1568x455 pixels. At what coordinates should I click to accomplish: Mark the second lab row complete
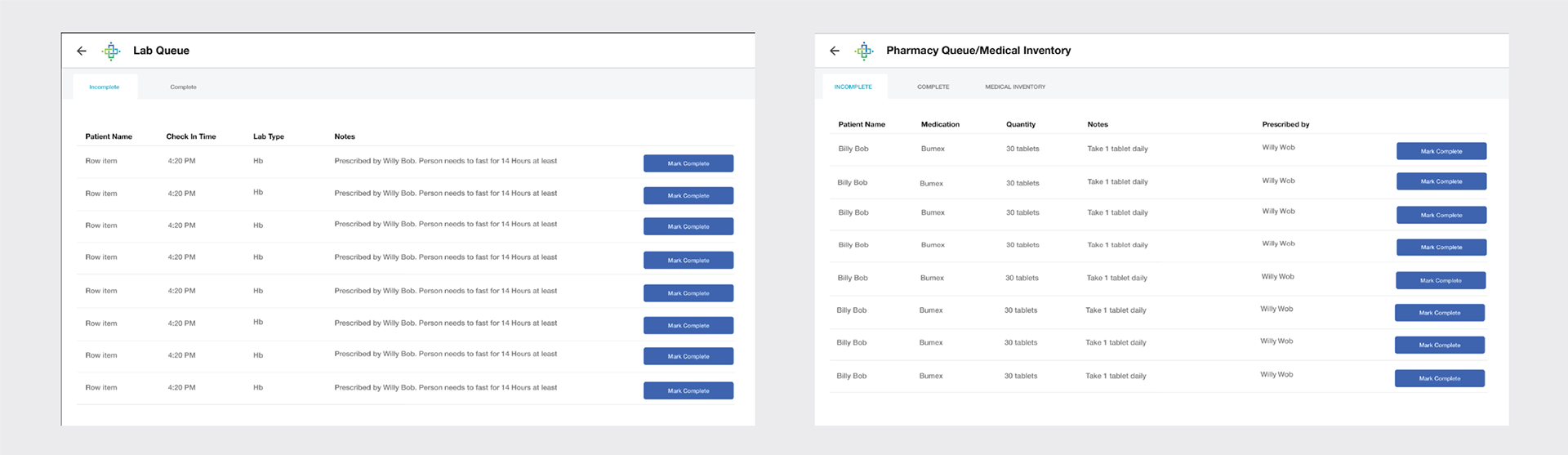(x=688, y=195)
